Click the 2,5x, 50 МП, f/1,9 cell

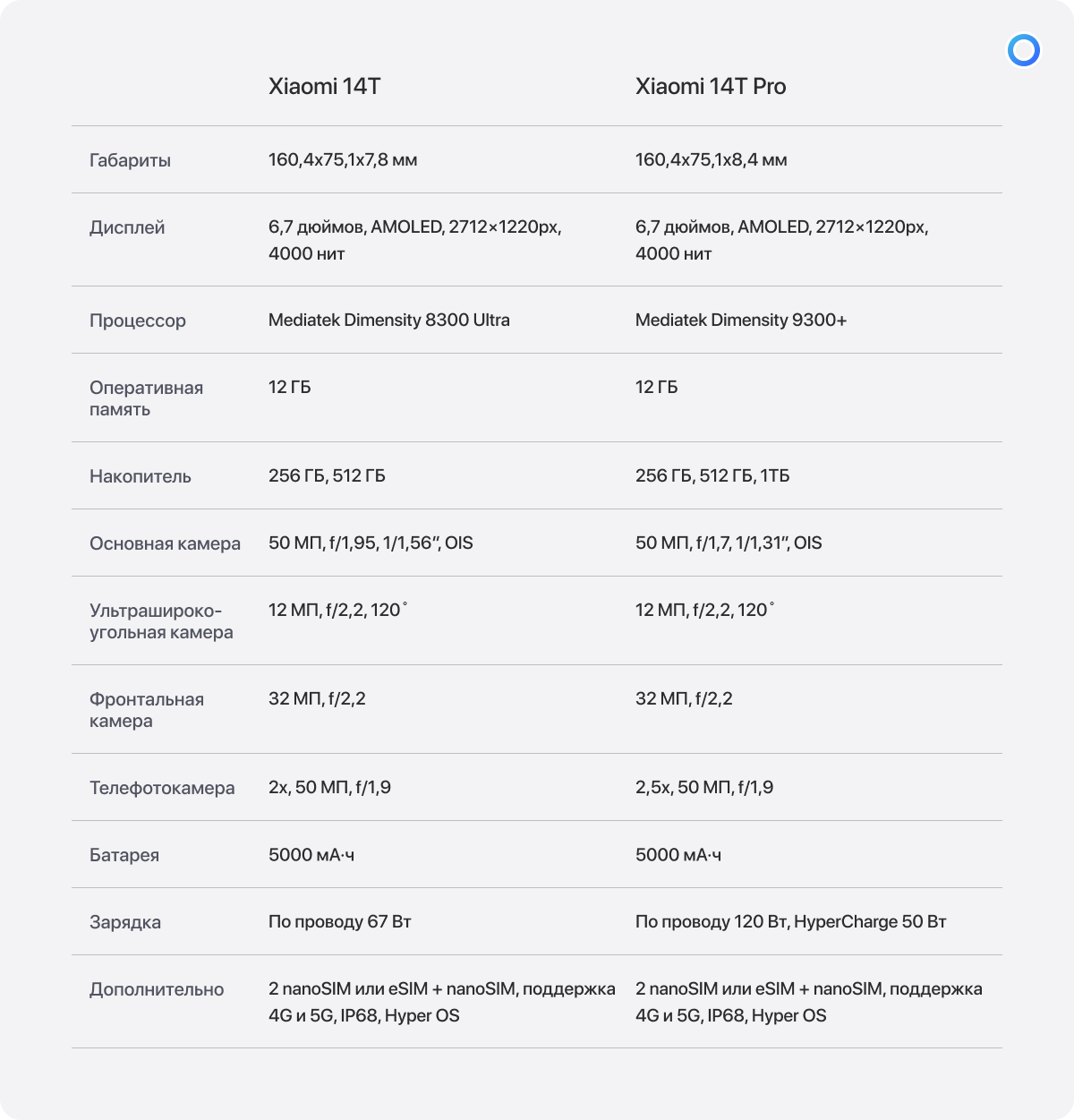click(x=703, y=788)
